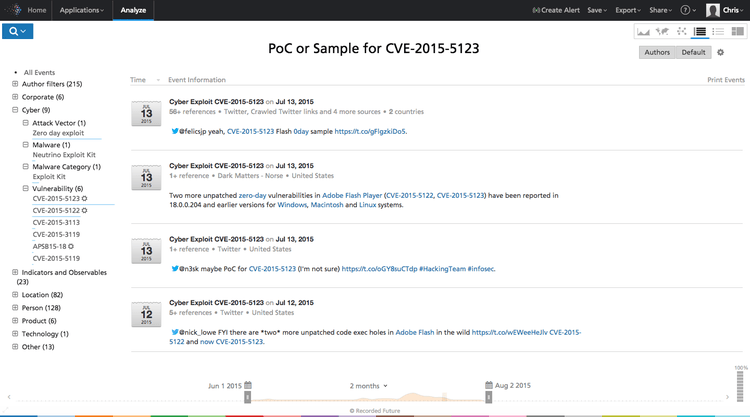Toggle the Authors view button
750x417 pixels.
[x=657, y=52]
